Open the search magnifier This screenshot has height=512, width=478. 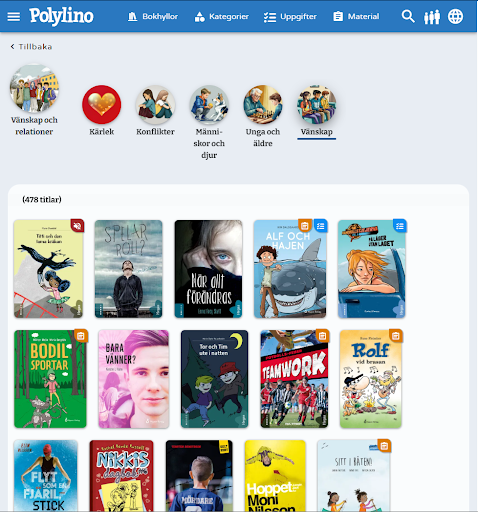tap(408, 16)
